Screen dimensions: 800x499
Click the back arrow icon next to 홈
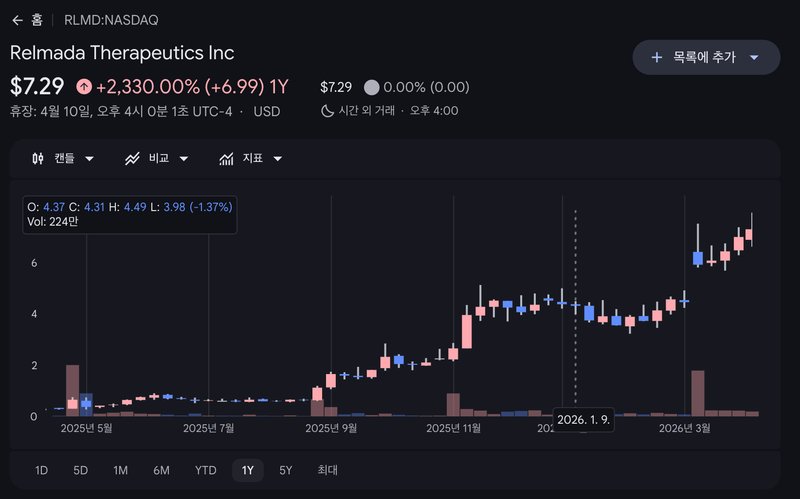17,20
